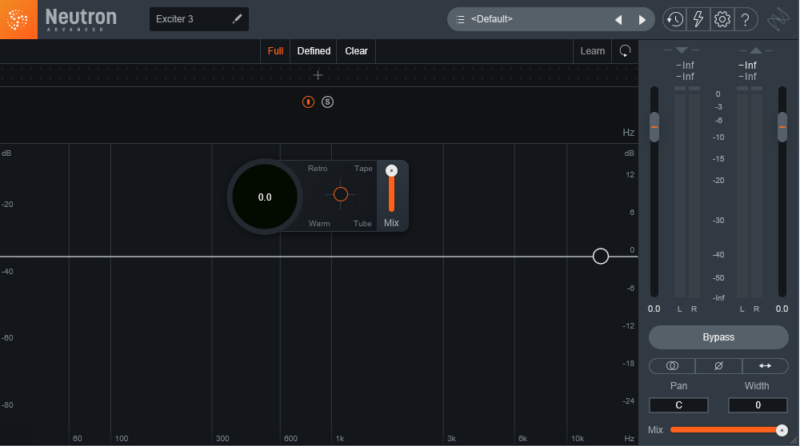Switch to the Defined mode tab
This screenshot has width=800, height=446.
(314, 51)
